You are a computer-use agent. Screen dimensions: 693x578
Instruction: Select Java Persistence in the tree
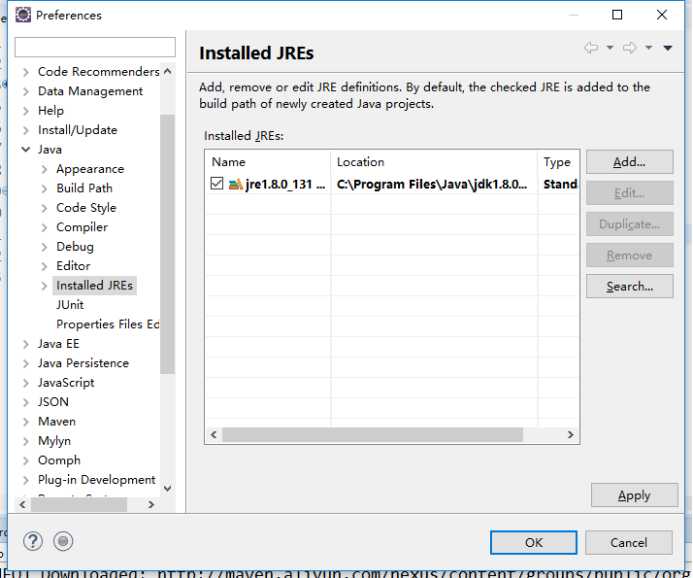[83, 363]
